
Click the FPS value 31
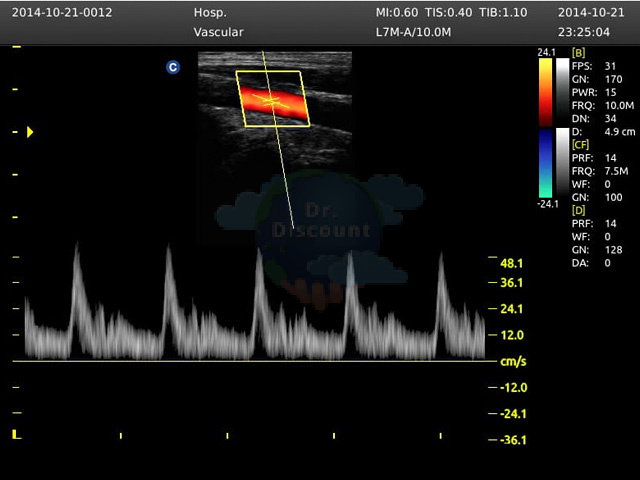(610, 66)
